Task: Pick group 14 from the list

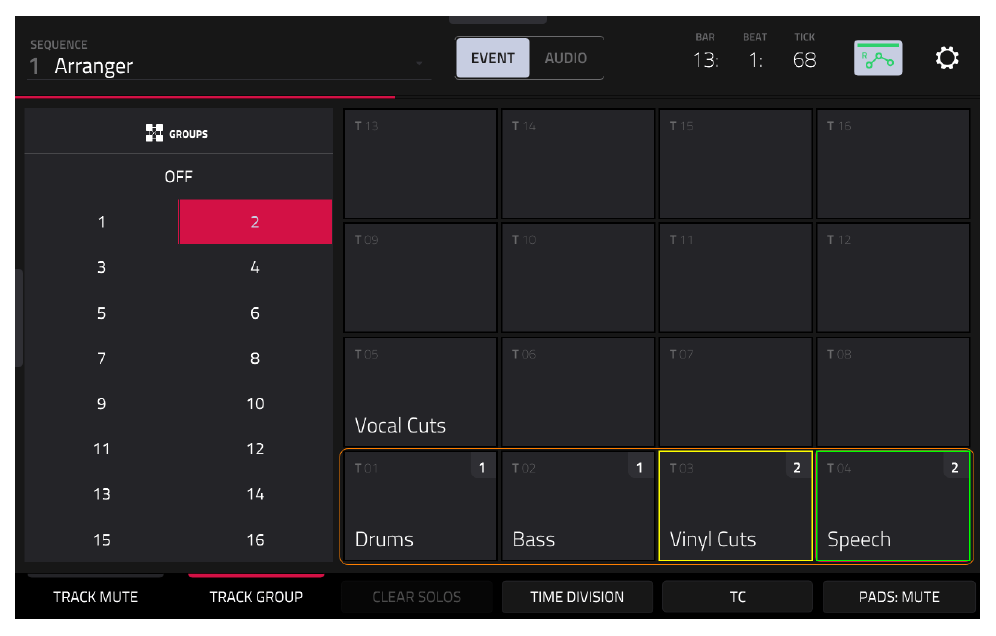Action: click(x=255, y=494)
